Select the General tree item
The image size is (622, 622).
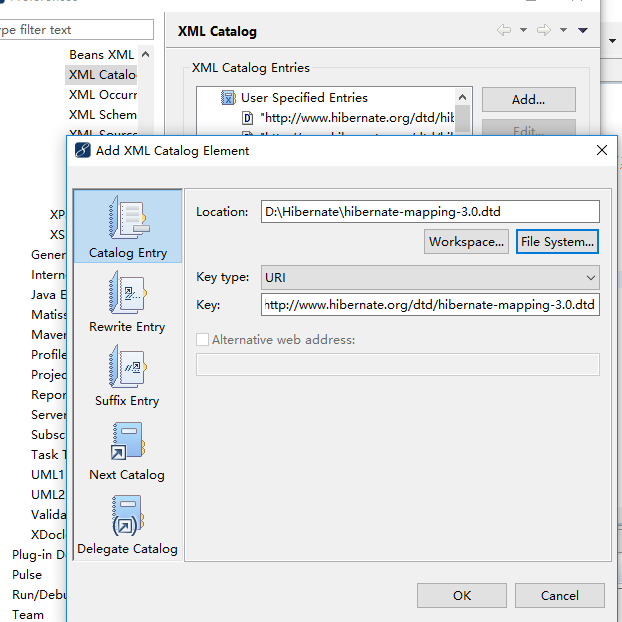pos(48,255)
